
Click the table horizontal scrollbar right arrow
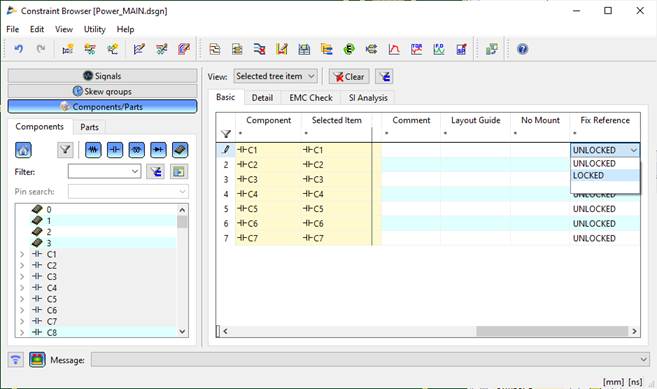[x=634, y=331]
